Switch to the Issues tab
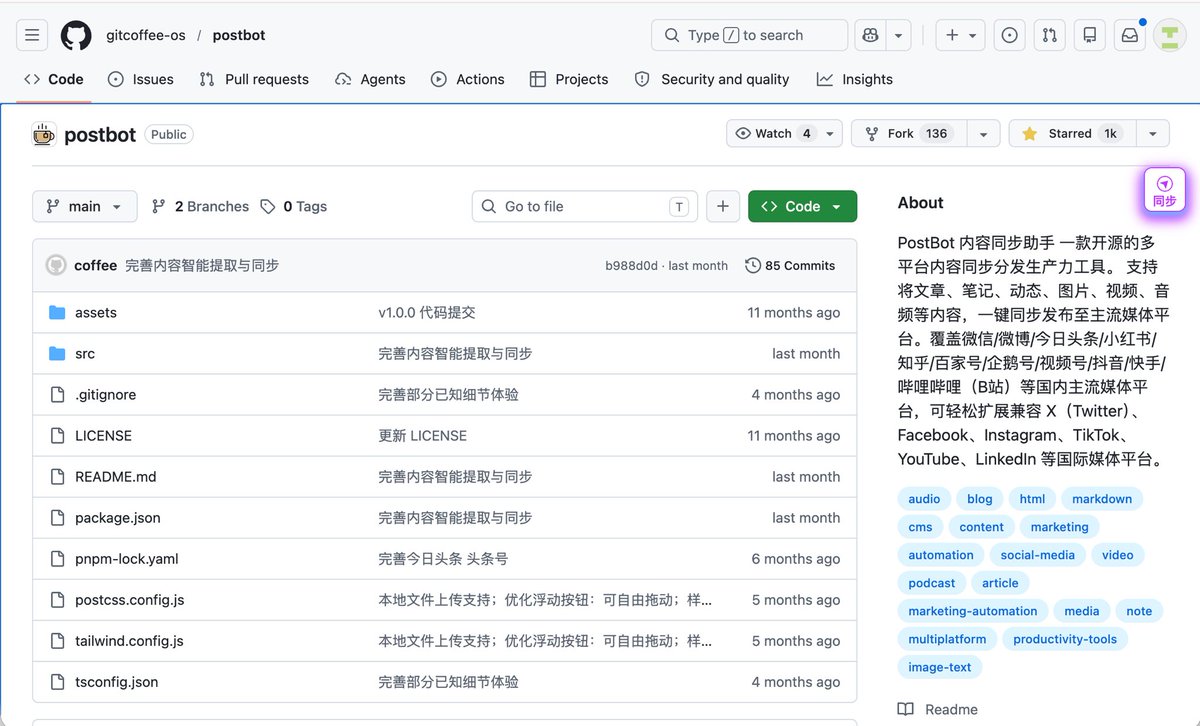Viewport: 1200px width, 726px height. [141, 79]
